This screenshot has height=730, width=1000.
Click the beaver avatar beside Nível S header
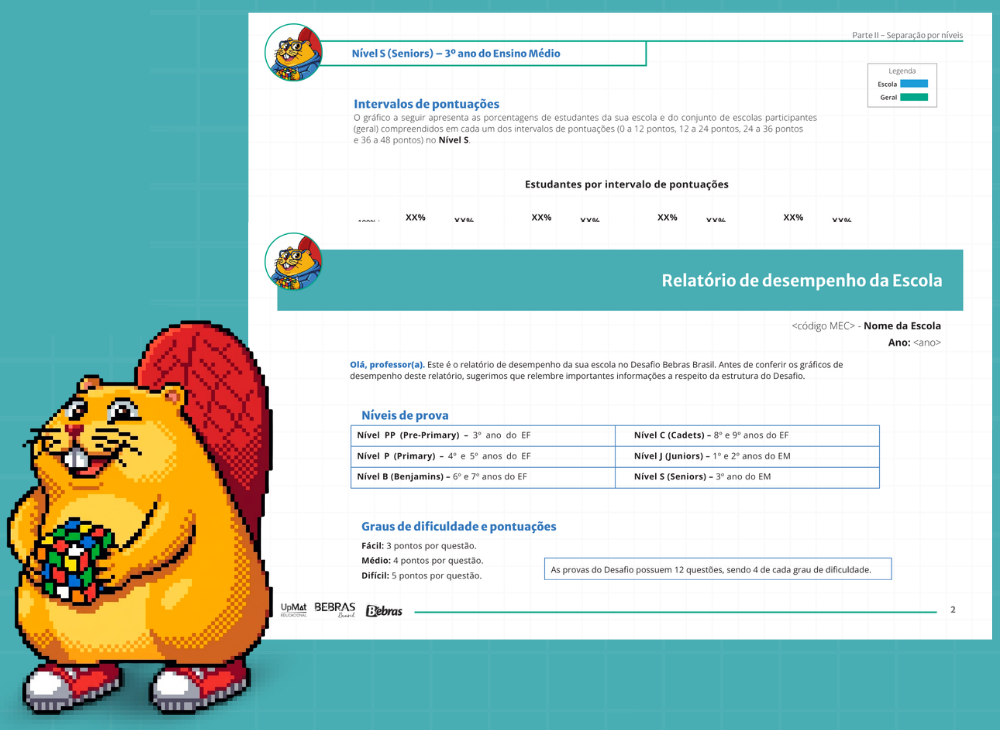pyautogui.click(x=293, y=52)
